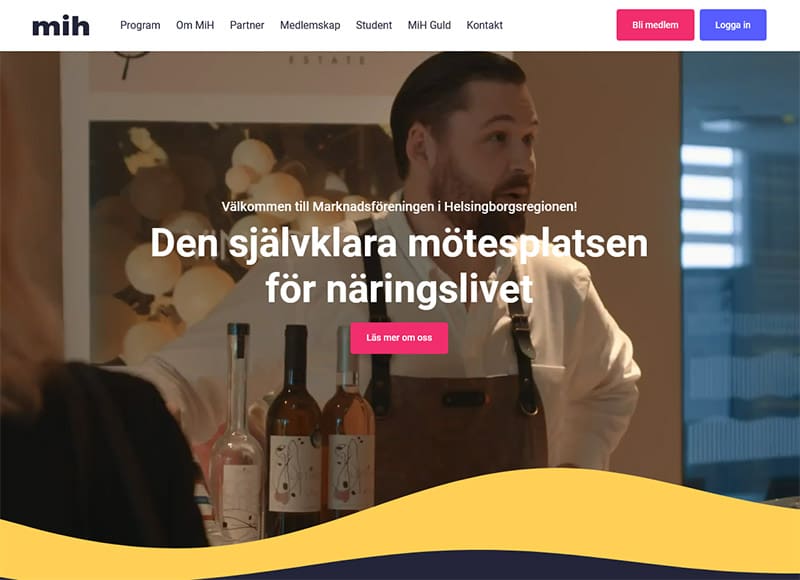Click the Läs mer om oss button
Image resolution: width=800 pixels, height=580 pixels.
(399, 338)
